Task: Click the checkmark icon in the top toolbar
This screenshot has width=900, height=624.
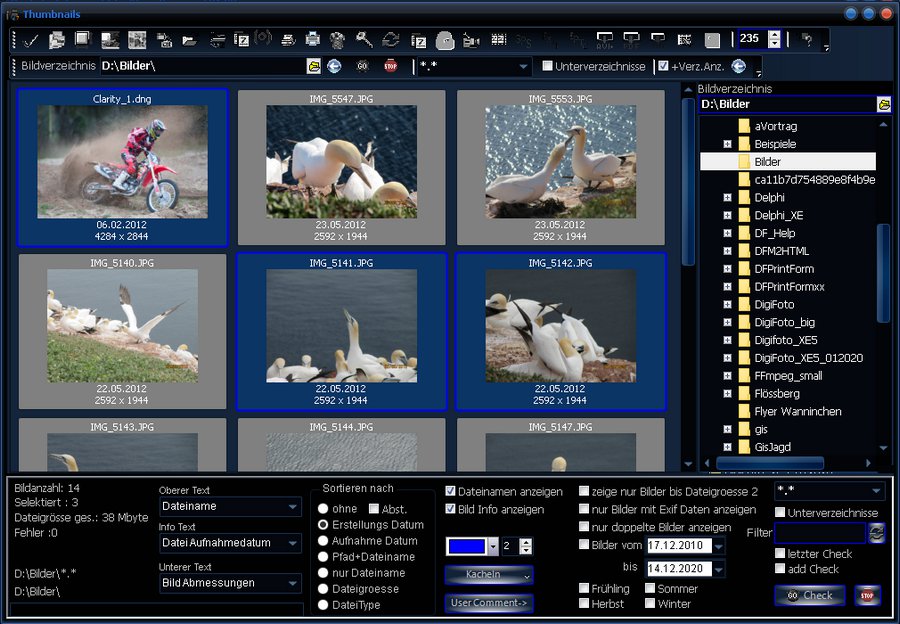Action: click(31, 40)
